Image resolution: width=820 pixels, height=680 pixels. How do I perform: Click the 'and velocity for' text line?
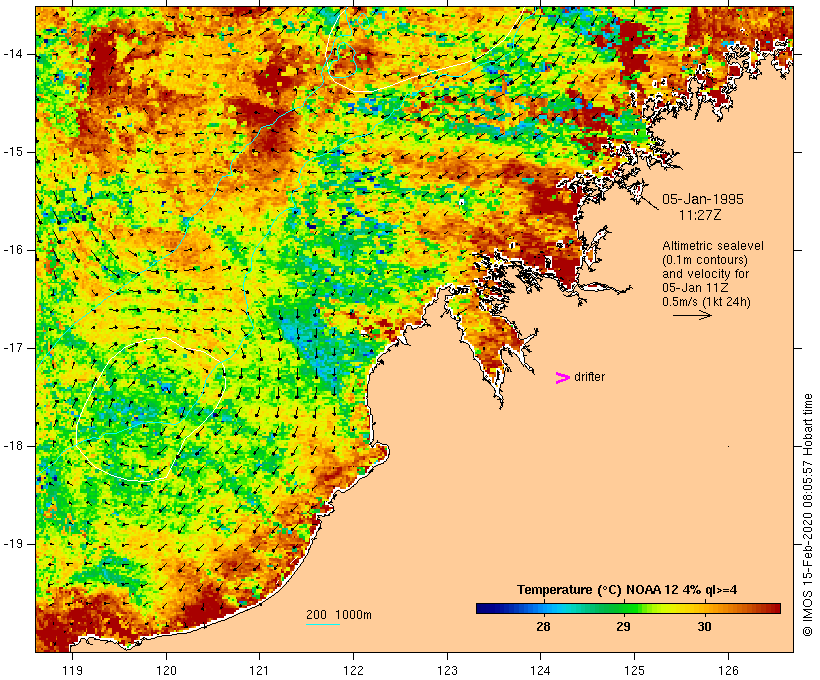click(705, 274)
